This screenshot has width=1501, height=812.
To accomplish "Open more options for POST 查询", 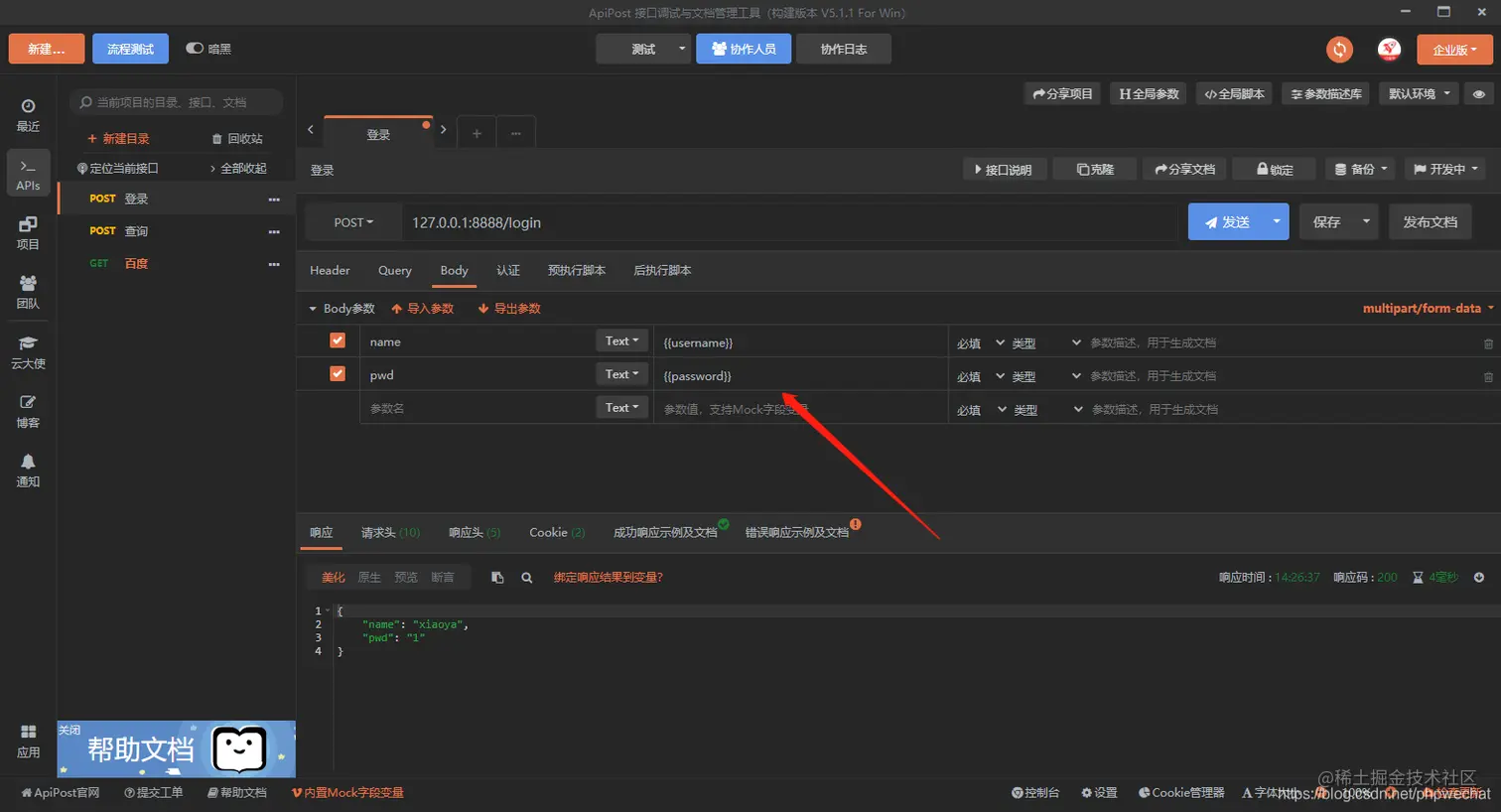I will [x=274, y=232].
